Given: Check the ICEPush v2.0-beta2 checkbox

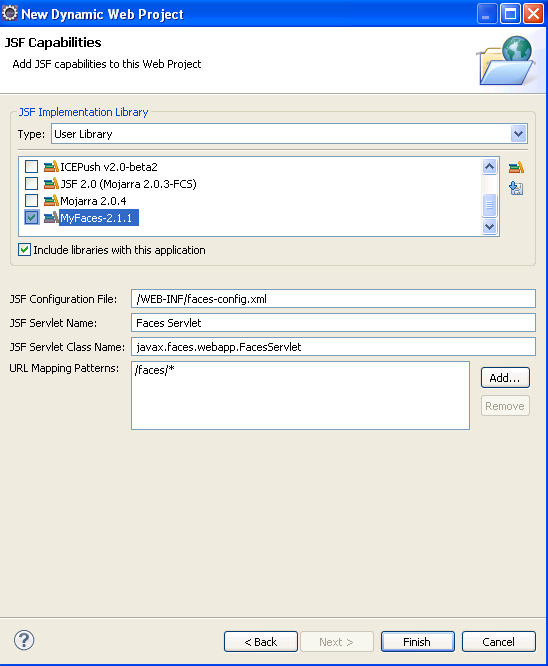Looking at the screenshot, I should (x=31, y=166).
